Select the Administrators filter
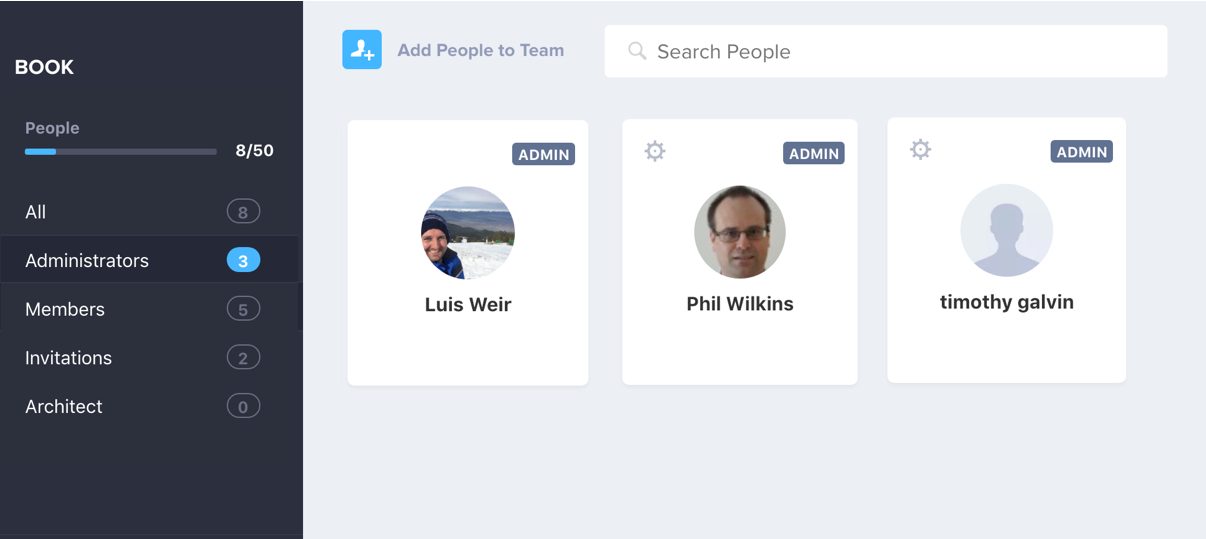This screenshot has width=1206, height=539. point(150,260)
